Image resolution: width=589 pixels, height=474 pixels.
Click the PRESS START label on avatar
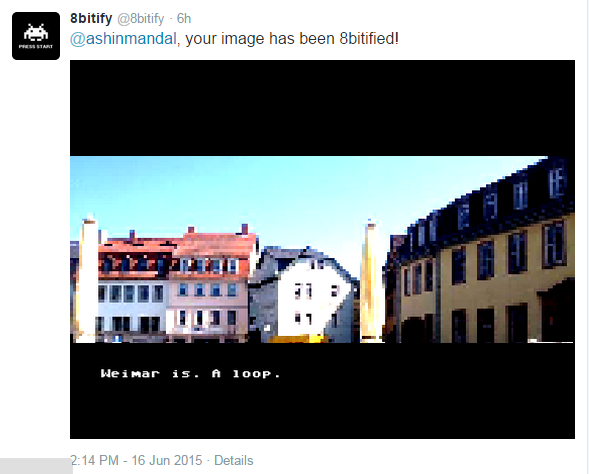tap(36, 47)
